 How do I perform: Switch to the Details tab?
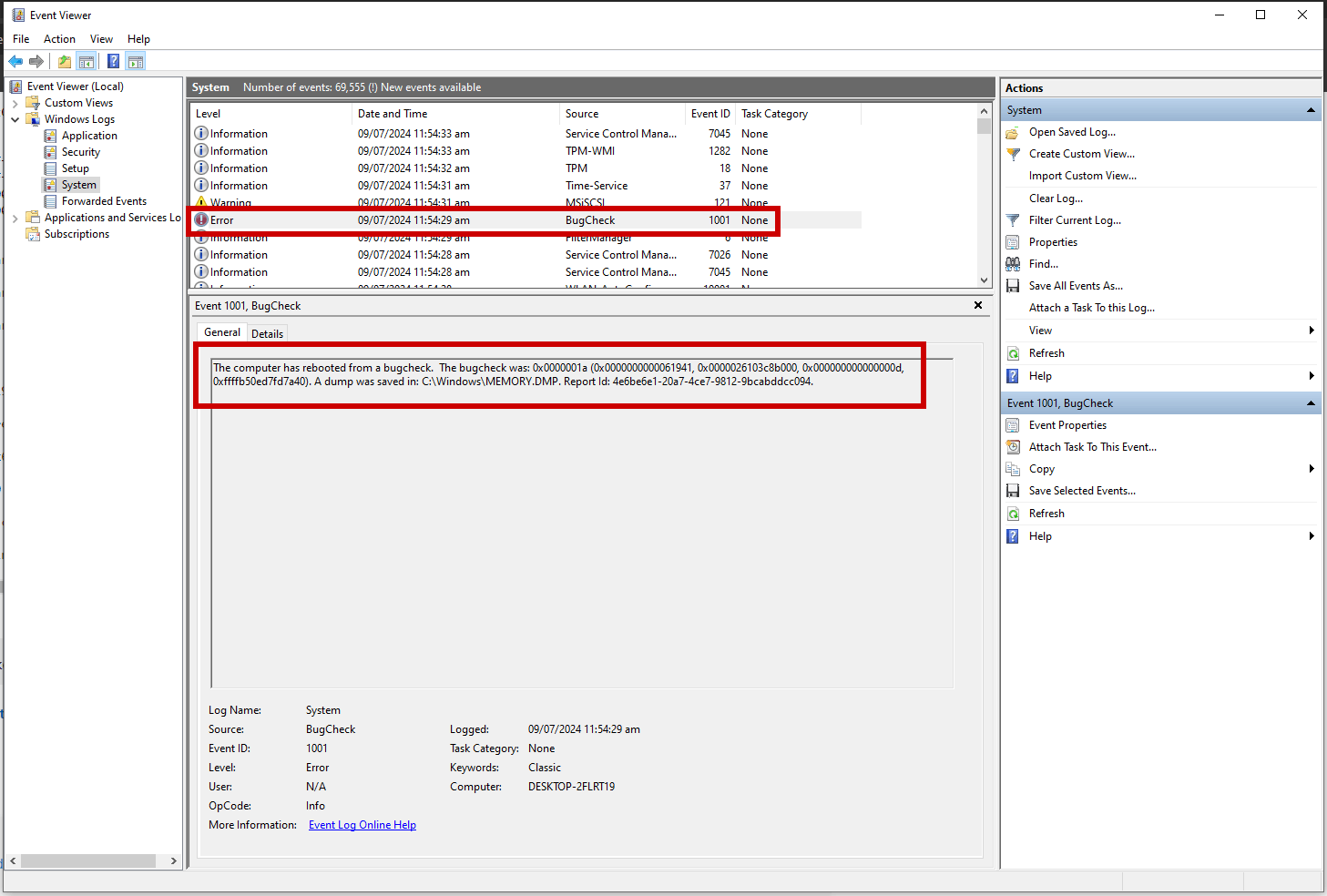pyautogui.click(x=267, y=333)
